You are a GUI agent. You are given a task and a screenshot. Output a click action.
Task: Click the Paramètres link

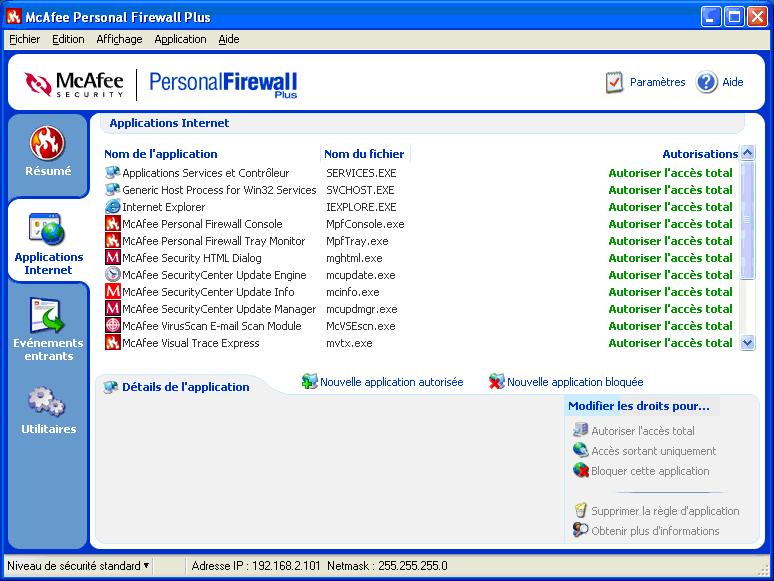pos(658,82)
